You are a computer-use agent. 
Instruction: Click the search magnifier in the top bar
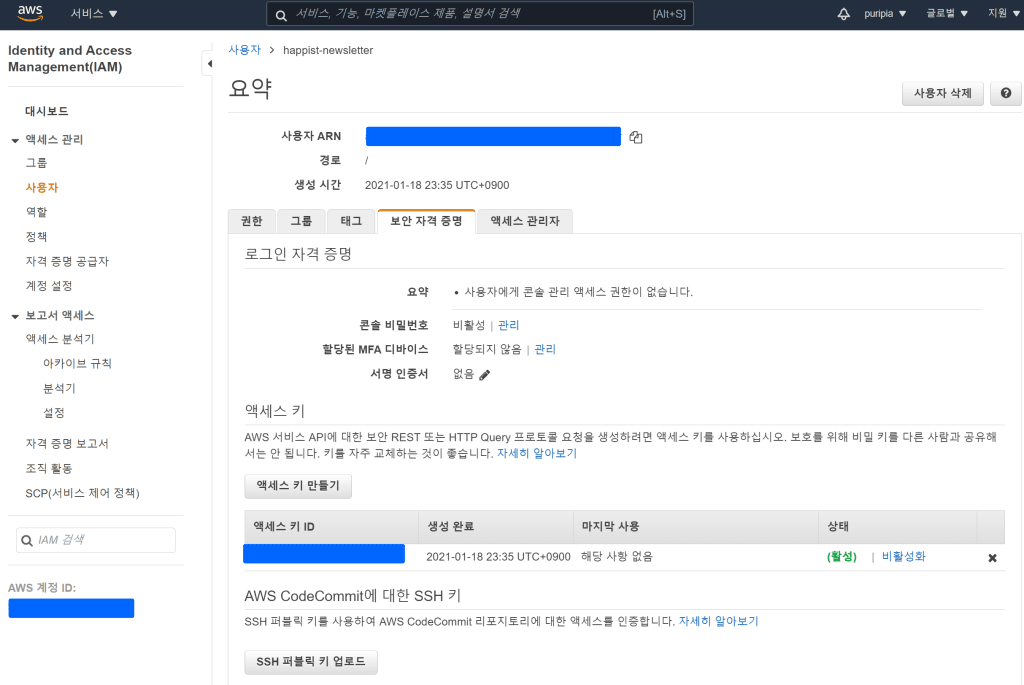pyautogui.click(x=280, y=14)
